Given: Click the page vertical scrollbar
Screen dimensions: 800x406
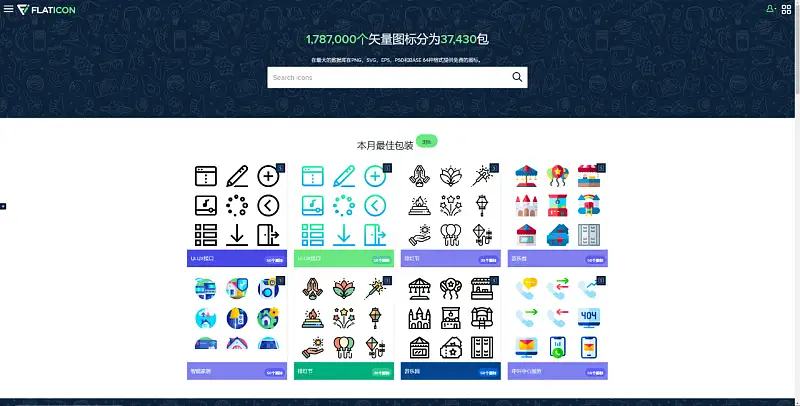Looking at the screenshot, I should 797,47.
